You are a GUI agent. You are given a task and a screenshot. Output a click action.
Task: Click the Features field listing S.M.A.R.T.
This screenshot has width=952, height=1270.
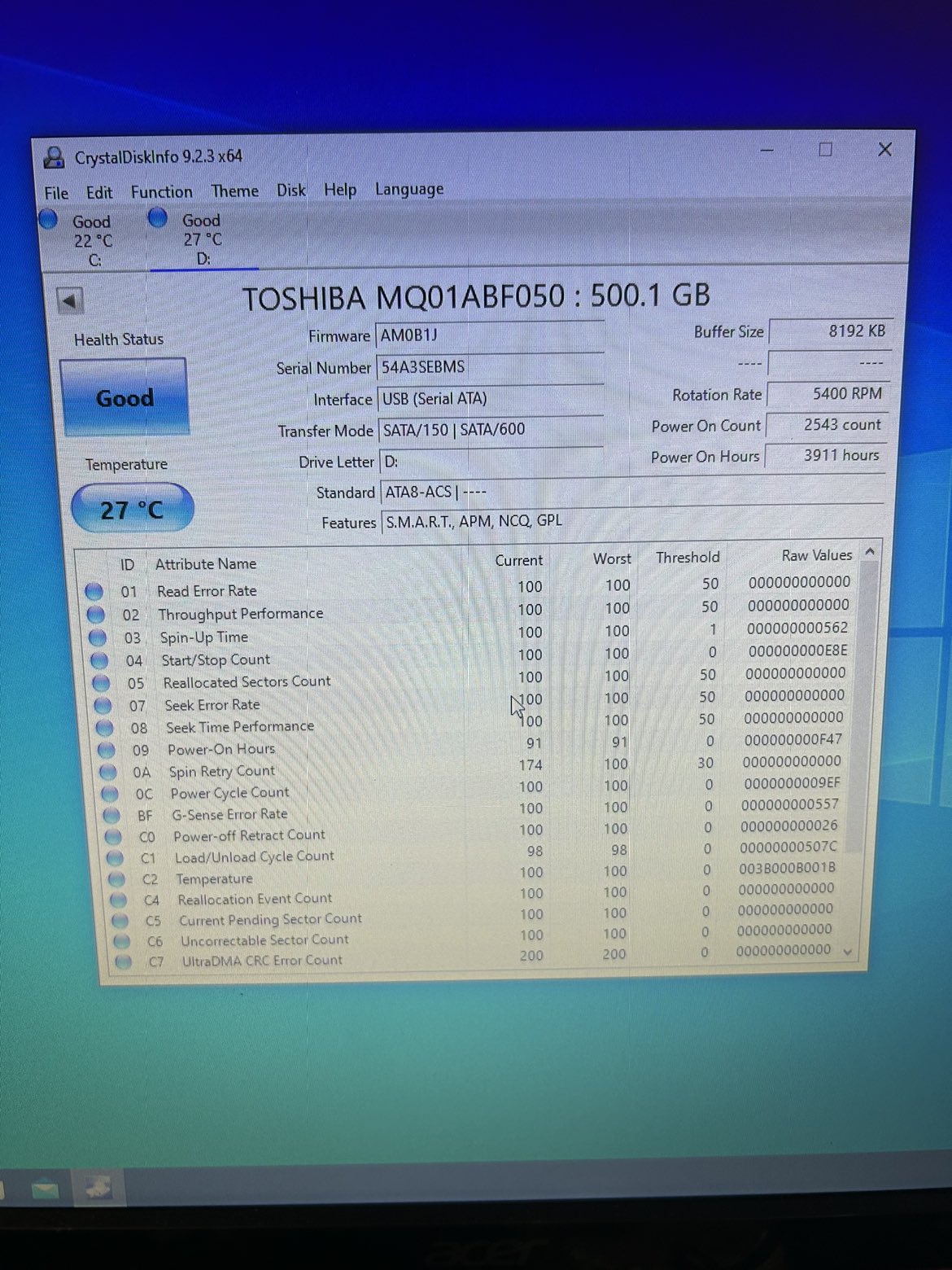pyautogui.click(x=632, y=521)
